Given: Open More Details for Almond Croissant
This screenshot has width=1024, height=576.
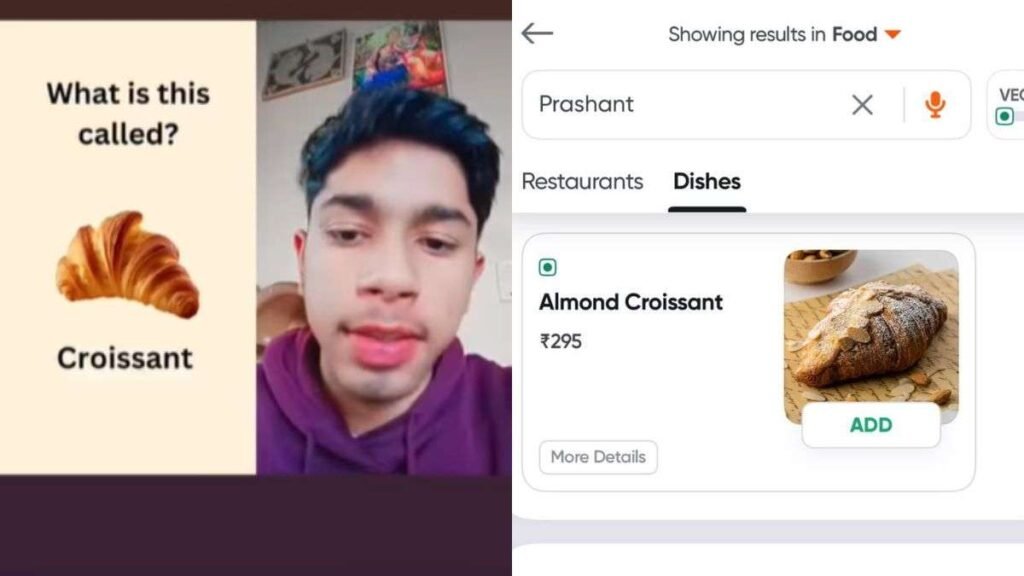Looking at the screenshot, I should (x=598, y=457).
